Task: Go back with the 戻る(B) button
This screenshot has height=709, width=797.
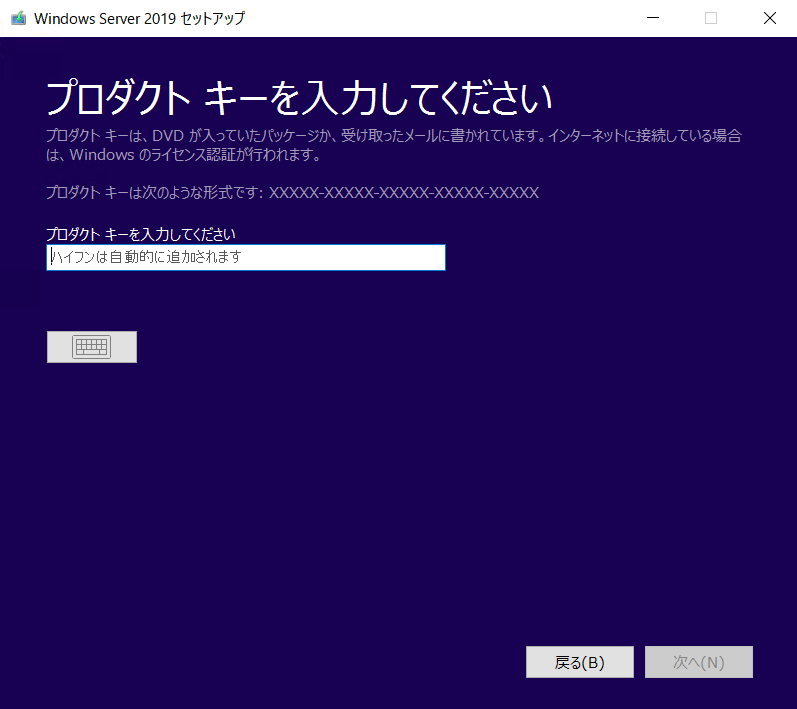Action: 579,662
